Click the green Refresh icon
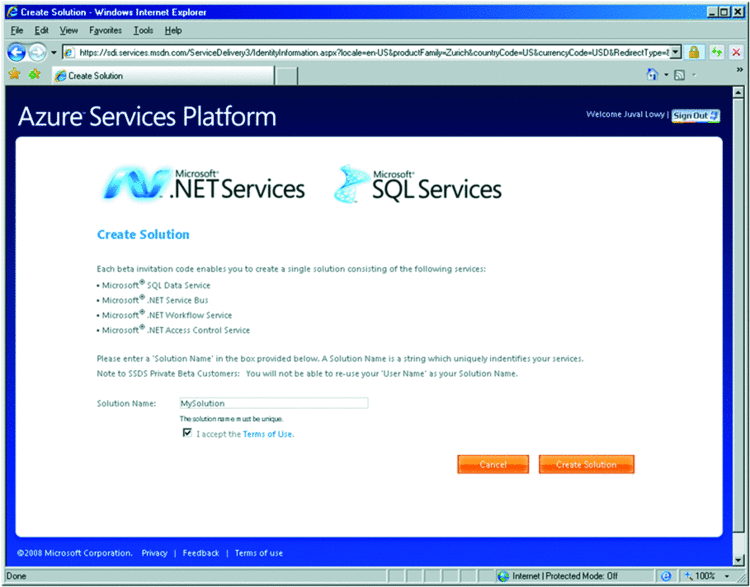This screenshot has height=587, width=750. point(716,53)
